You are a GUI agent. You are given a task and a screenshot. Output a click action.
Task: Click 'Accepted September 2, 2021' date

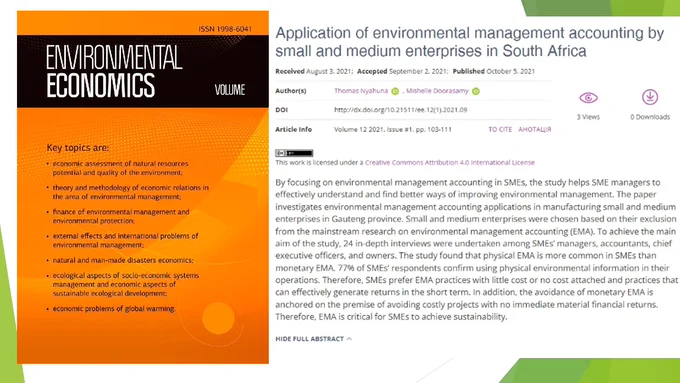point(402,71)
